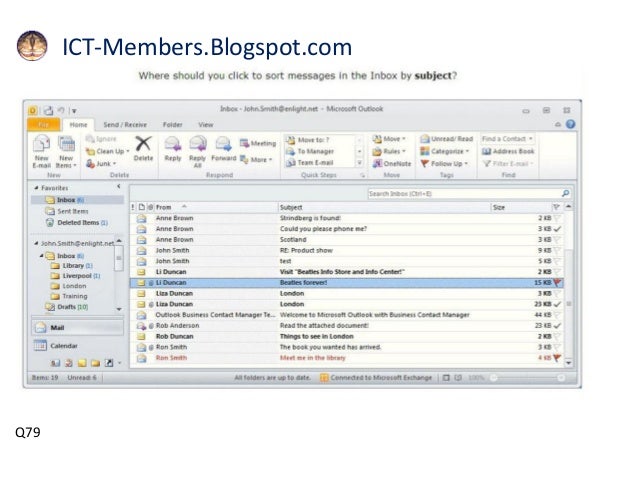Select Team E-mail quick step
This screenshot has height=487, width=638.
tap(310, 163)
